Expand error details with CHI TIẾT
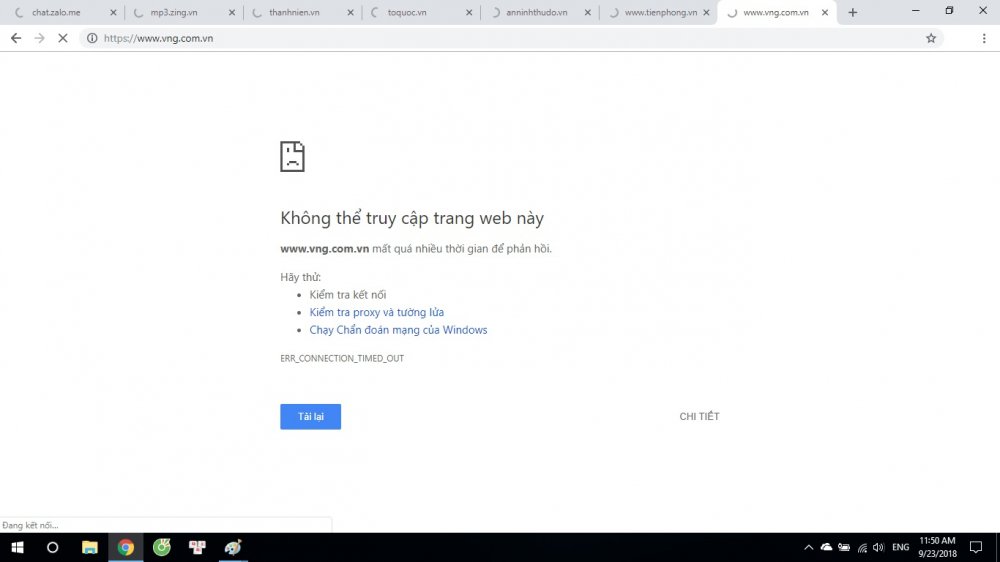The width and height of the screenshot is (1000, 562). click(x=699, y=416)
